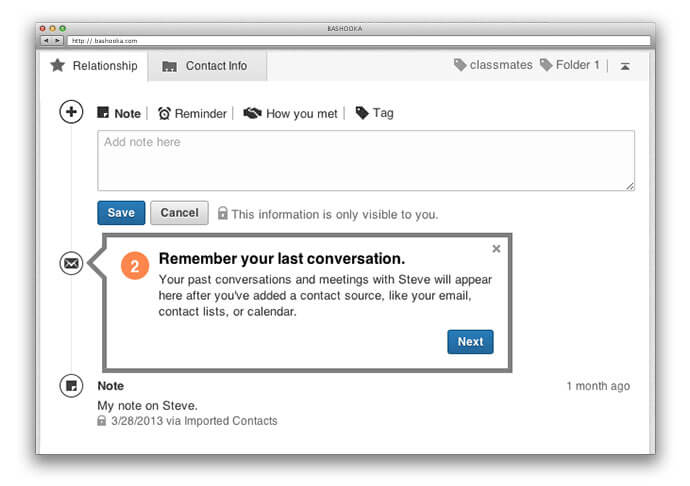The image size is (690, 486).
Task: Open the Folder 1 tag
Action: coord(570,65)
